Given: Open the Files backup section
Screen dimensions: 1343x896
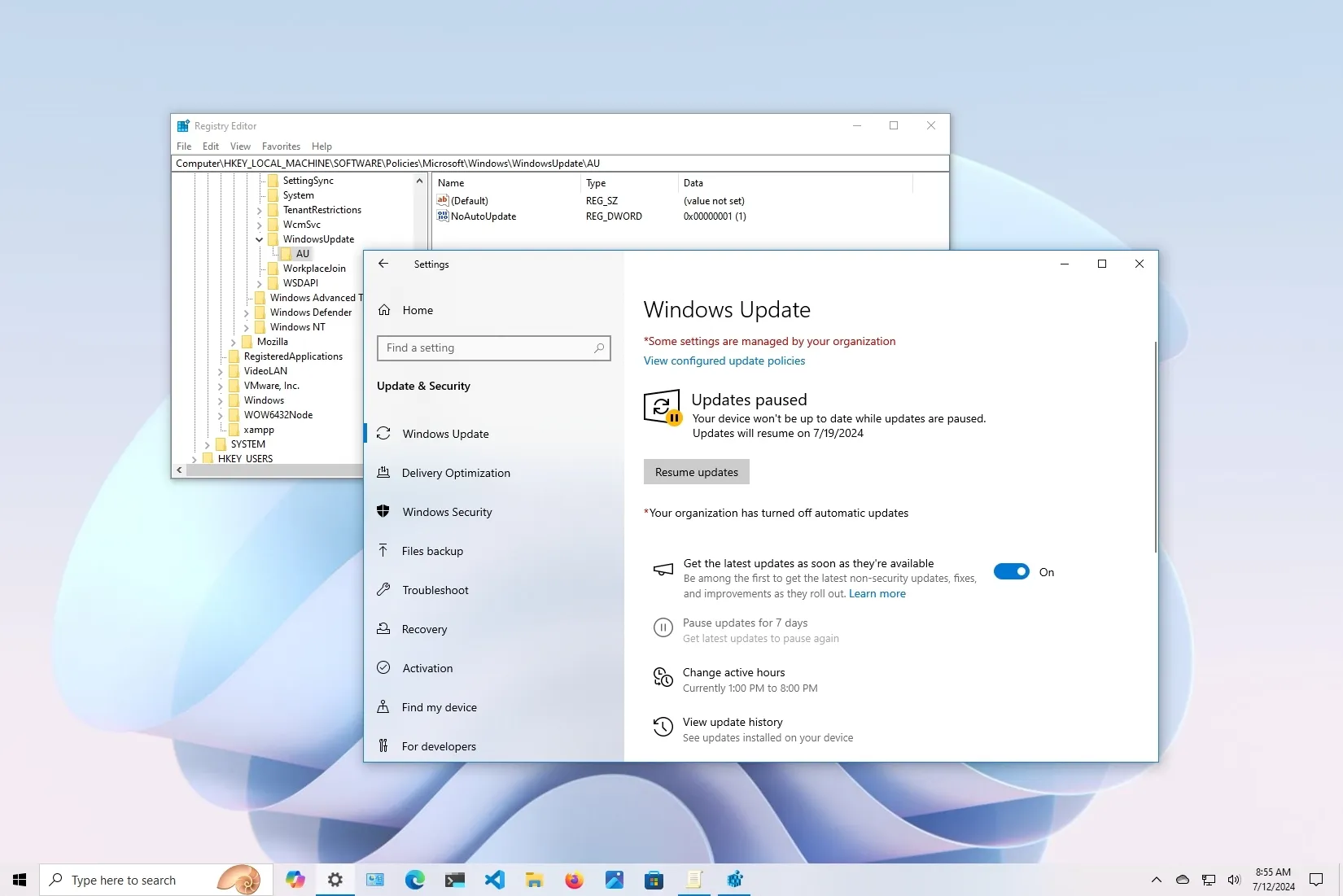Looking at the screenshot, I should pyautogui.click(x=431, y=551).
